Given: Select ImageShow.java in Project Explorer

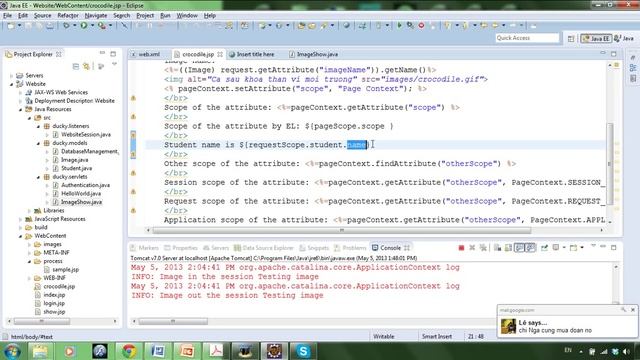Looking at the screenshot, I should click(x=81, y=202).
